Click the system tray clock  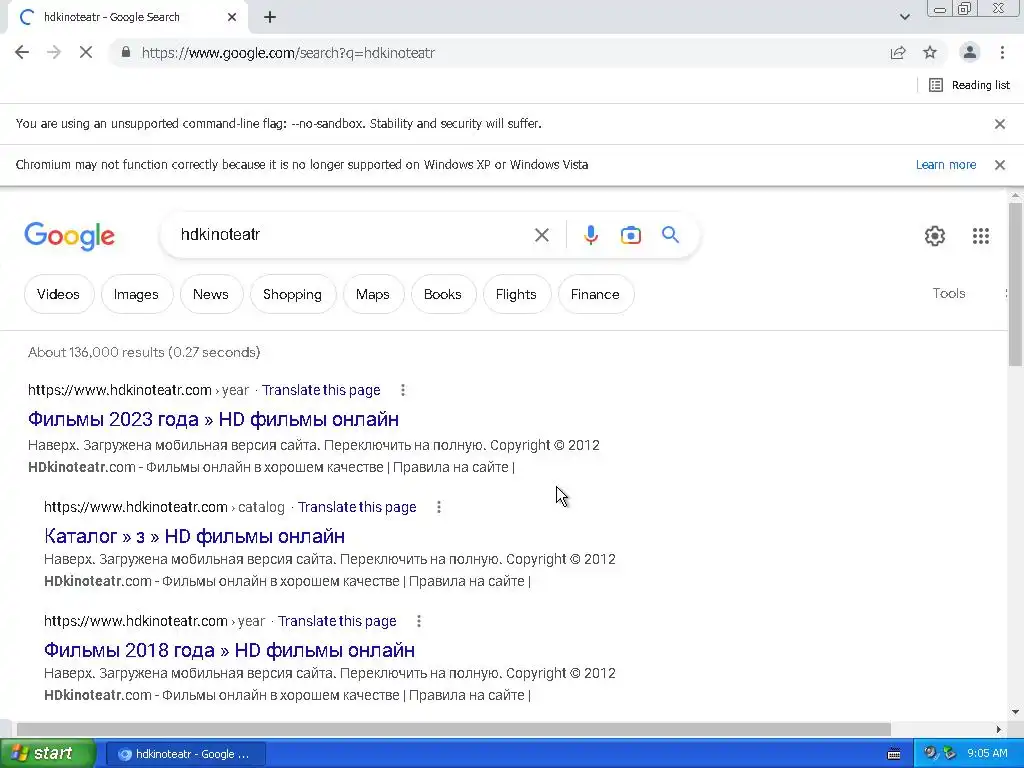(987, 753)
